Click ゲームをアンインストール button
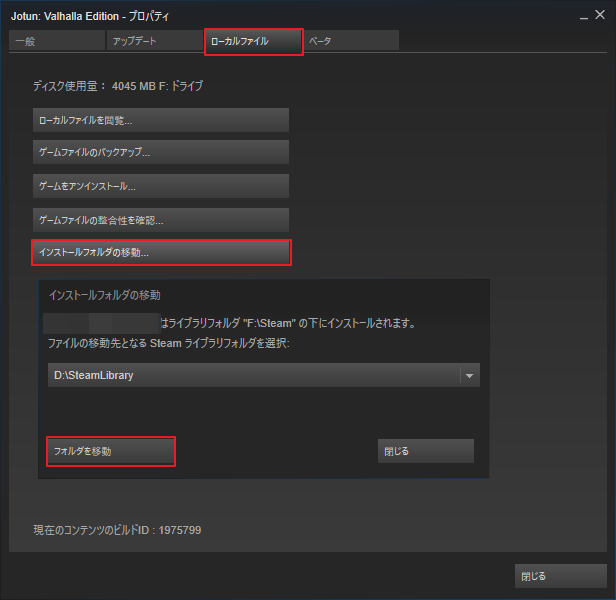616x600 pixels. point(161,186)
